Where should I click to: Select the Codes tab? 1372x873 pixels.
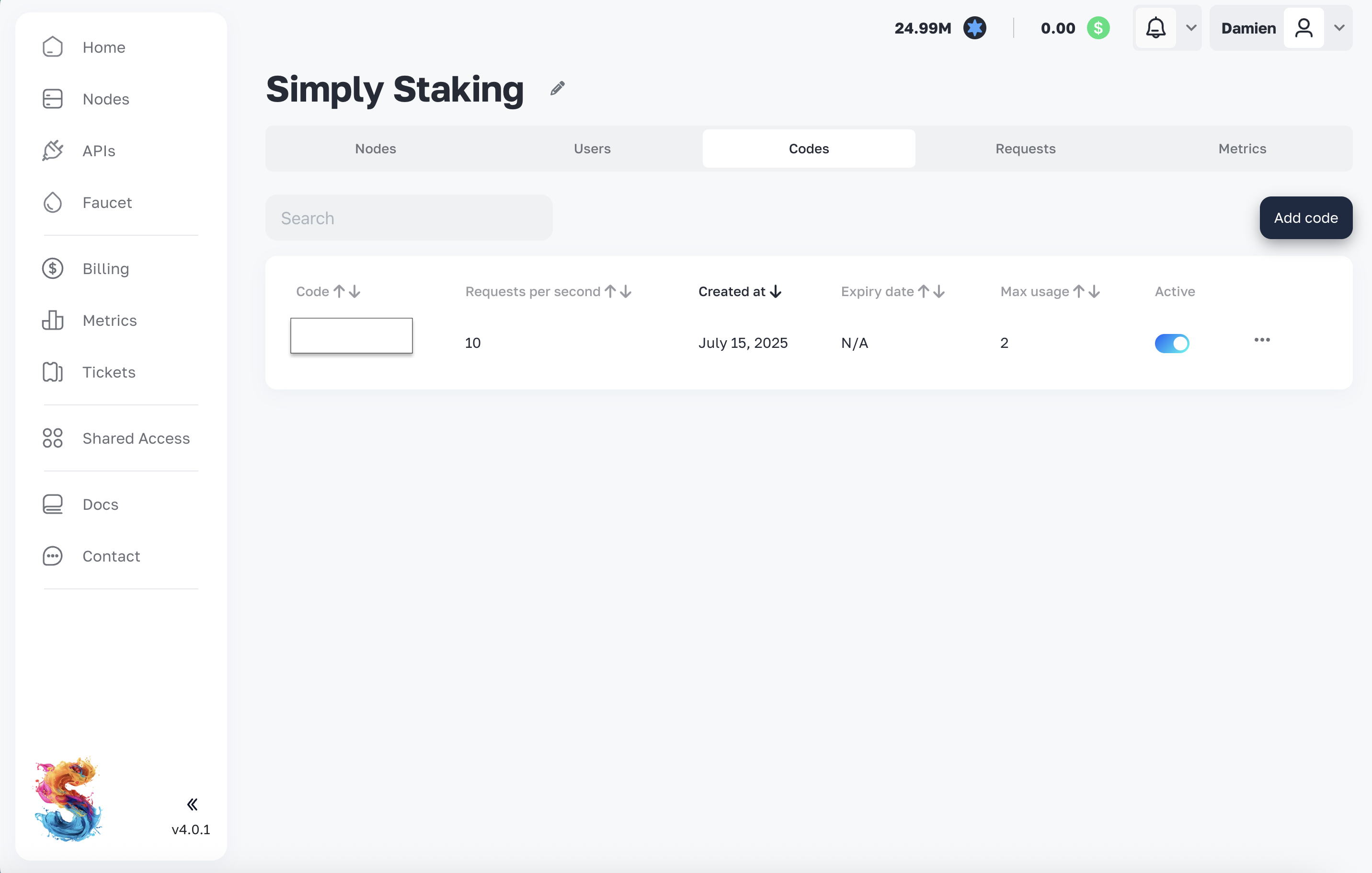(809, 149)
